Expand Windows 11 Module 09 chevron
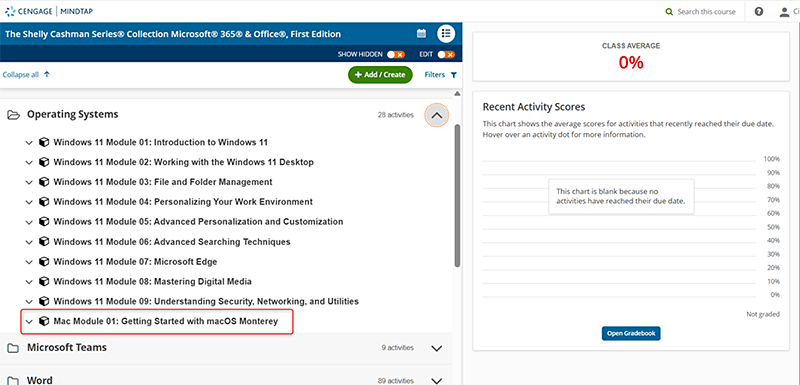 (x=29, y=302)
